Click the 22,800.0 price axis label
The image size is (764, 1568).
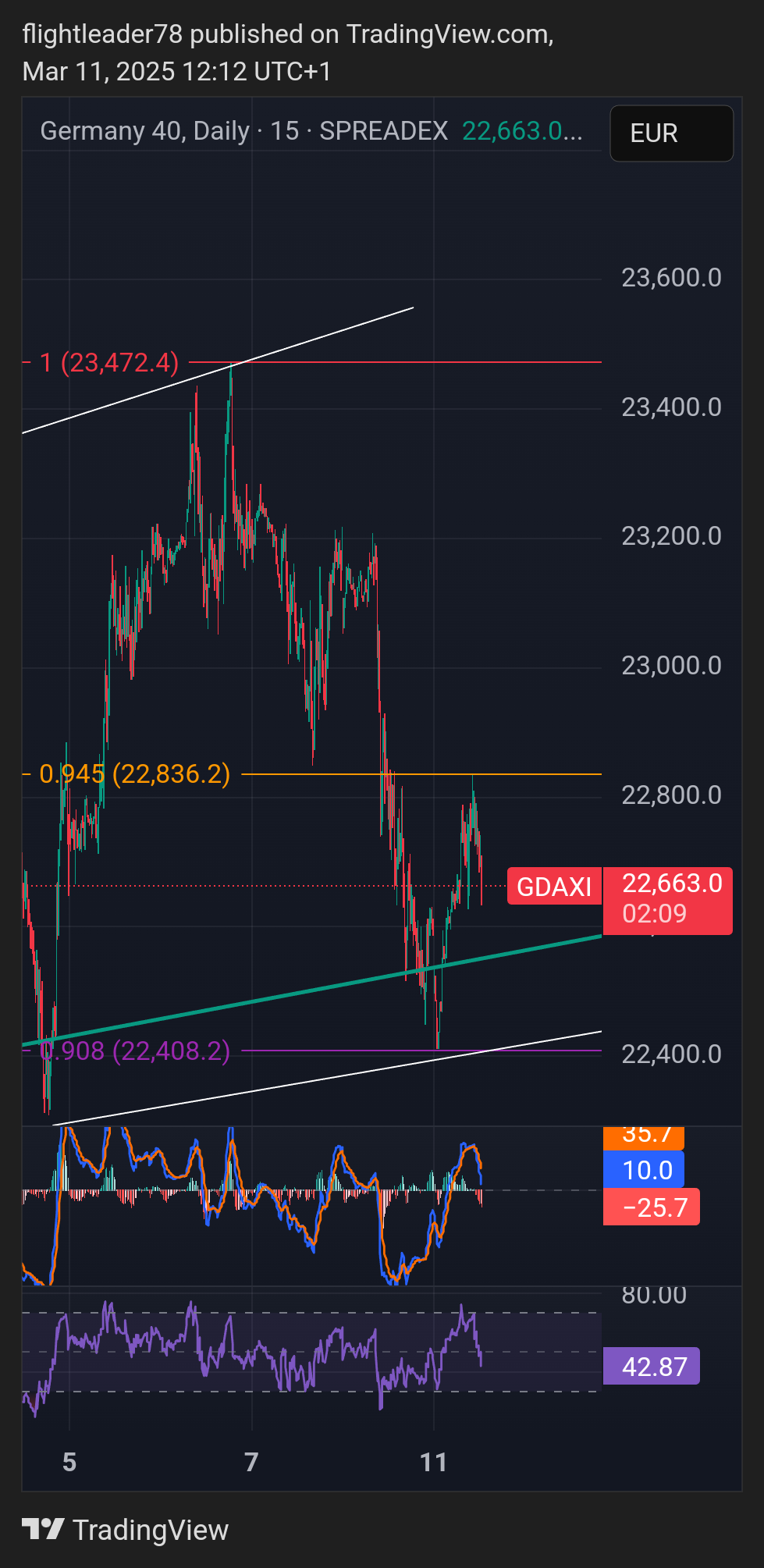pyautogui.click(x=671, y=795)
